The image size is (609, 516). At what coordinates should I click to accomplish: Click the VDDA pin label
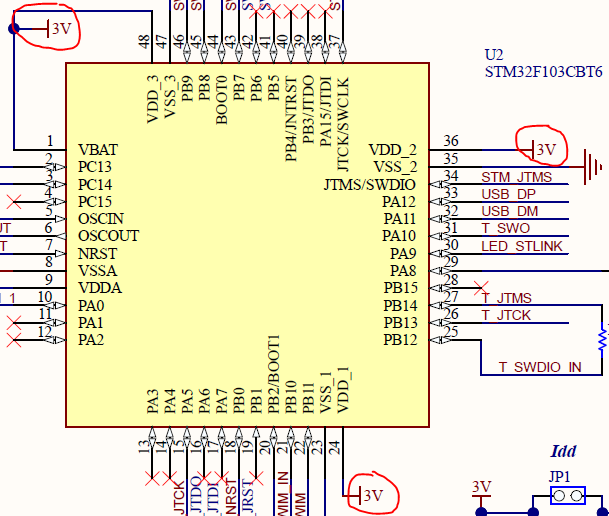pyautogui.click(x=100, y=288)
